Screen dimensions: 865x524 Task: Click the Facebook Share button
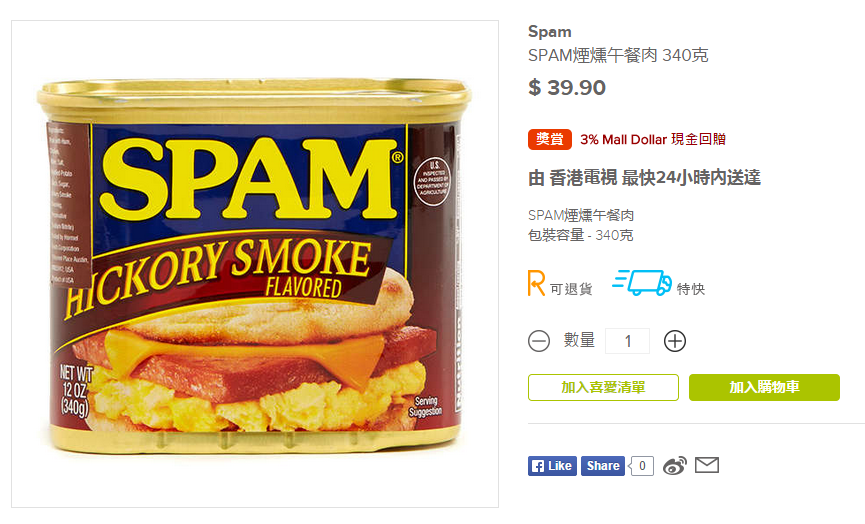click(x=602, y=466)
